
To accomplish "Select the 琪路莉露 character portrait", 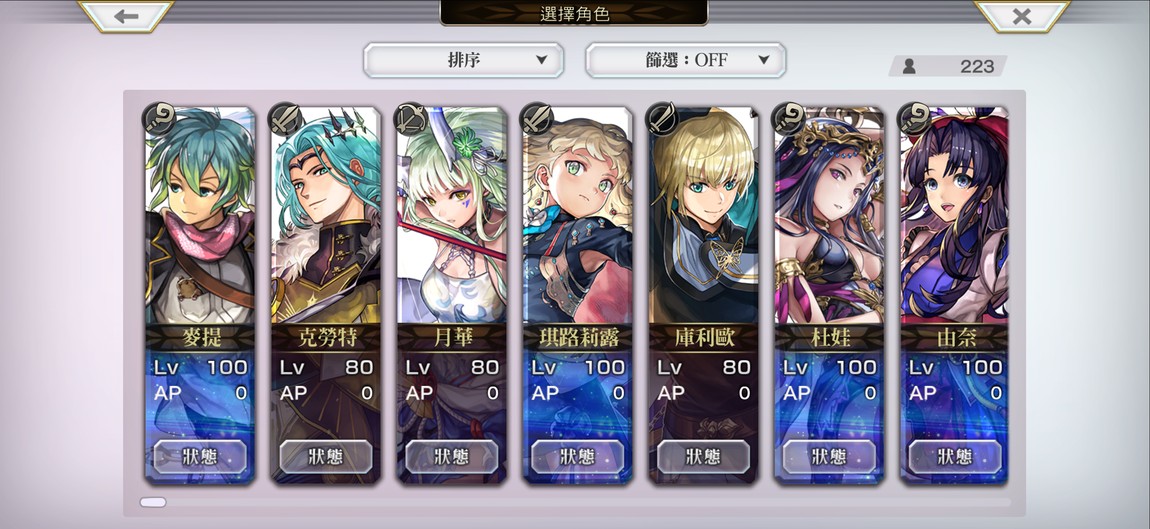I will [x=577, y=215].
